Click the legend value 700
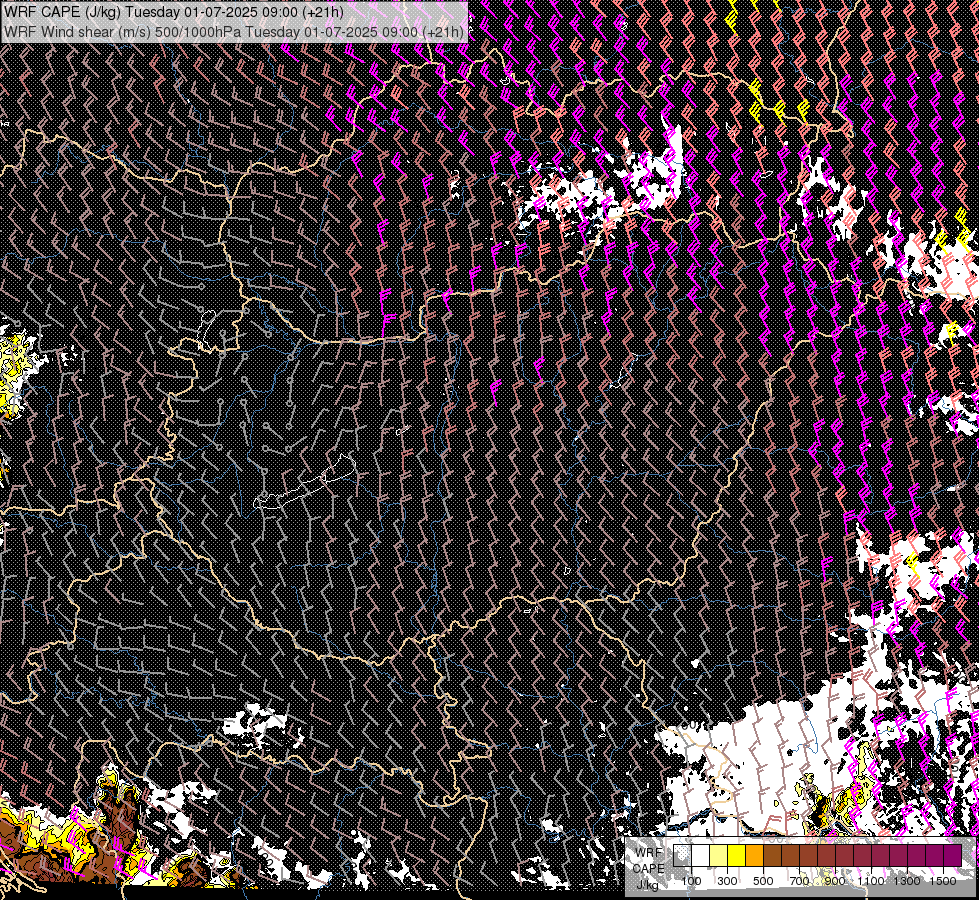 [x=799, y=881]
